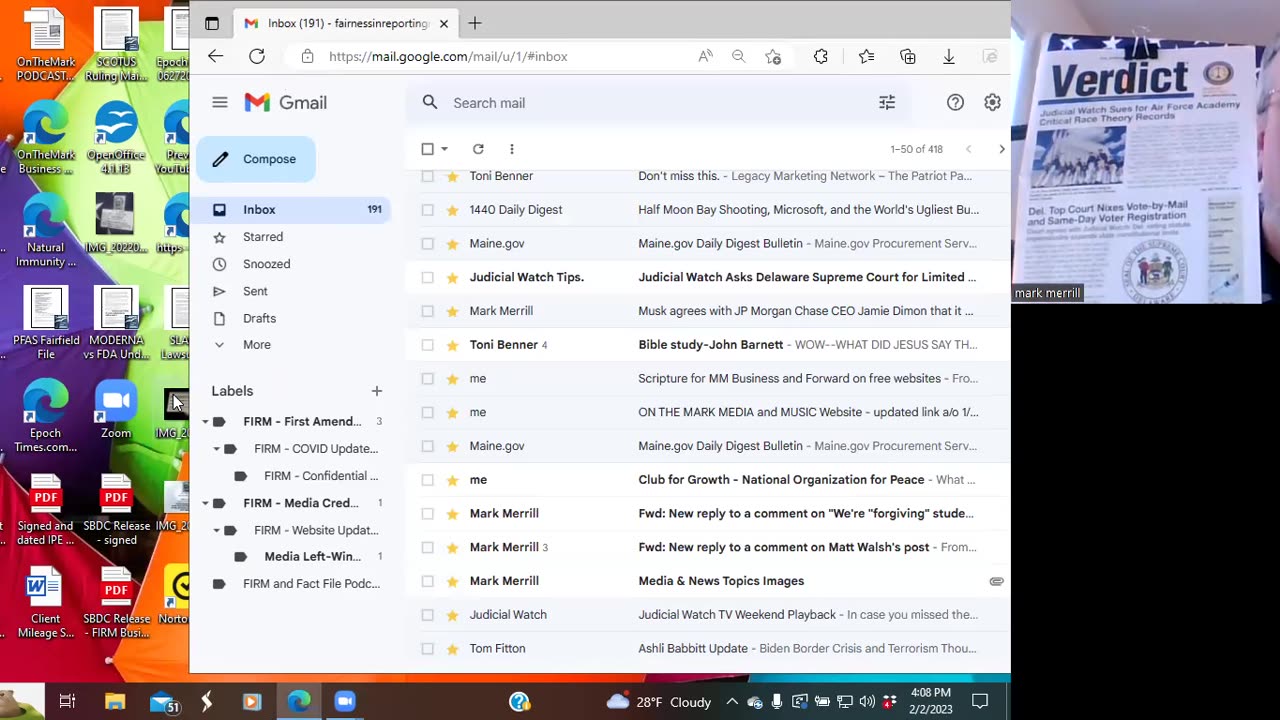Image resolution: width=1280 pixels, height=720 pixels.
Task: Check the Media & News Topics Images email
Action: [x=428, y=581]
